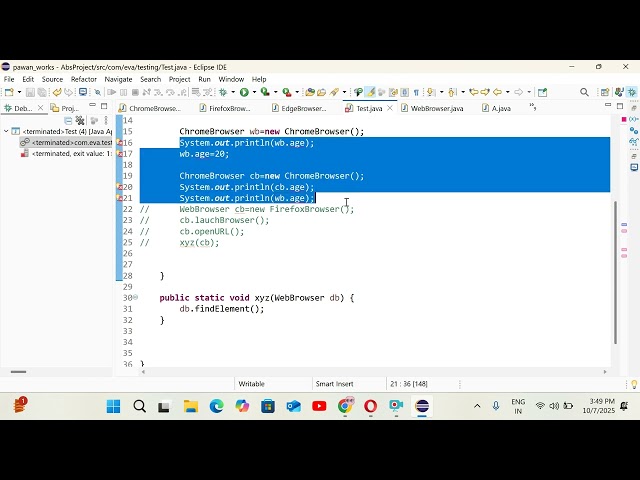
Task: Click the Pin Editor icon
Action: (542, 92)
